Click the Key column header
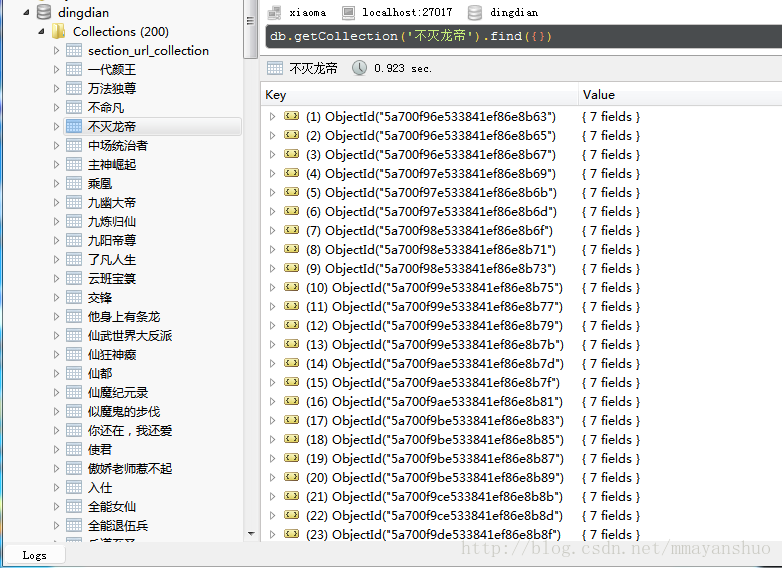 point(419,95)
